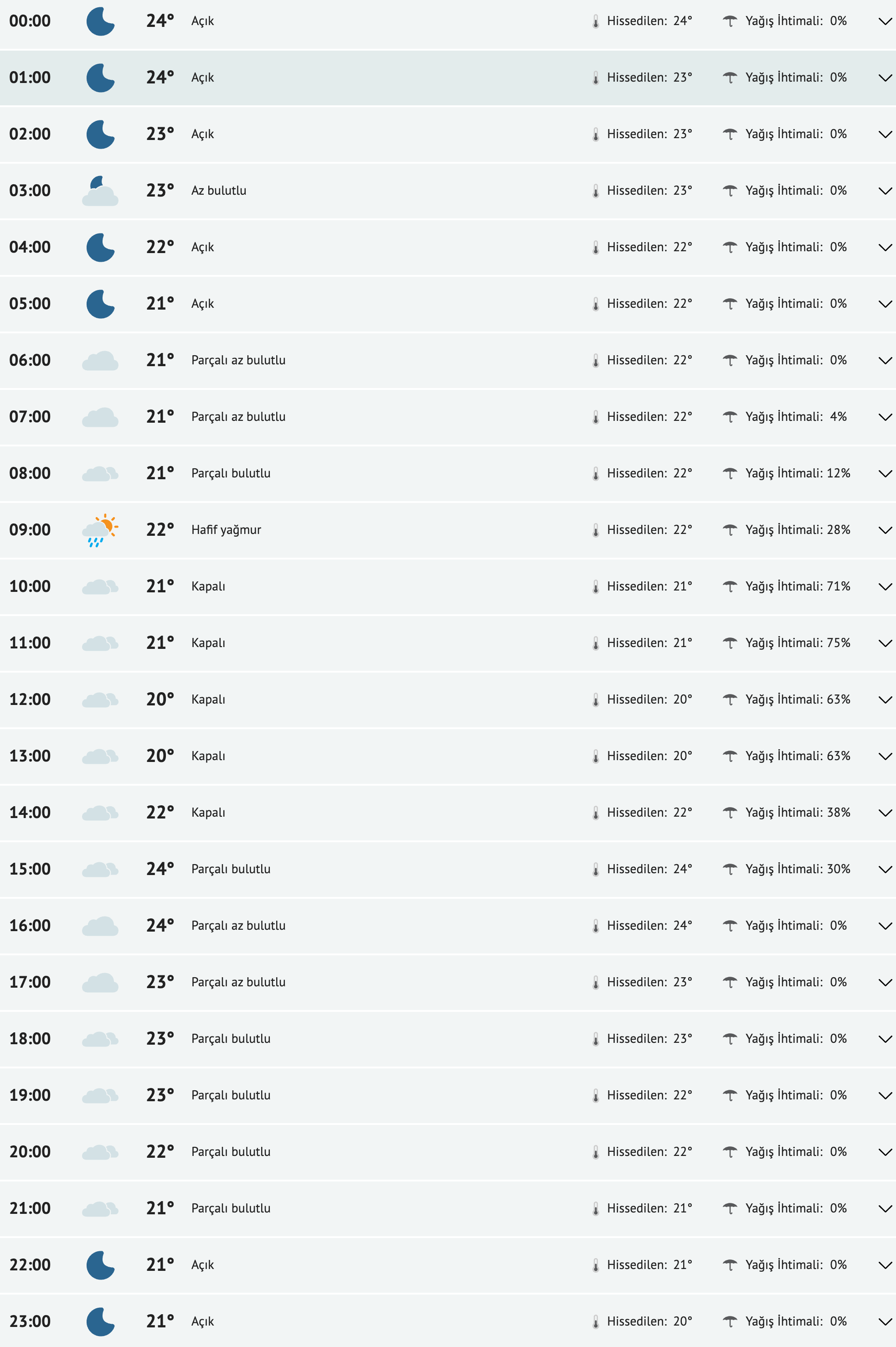
Task: Click 'Hissedilen: 24°' in the 16:00 row
Action: tap(649, 926)
